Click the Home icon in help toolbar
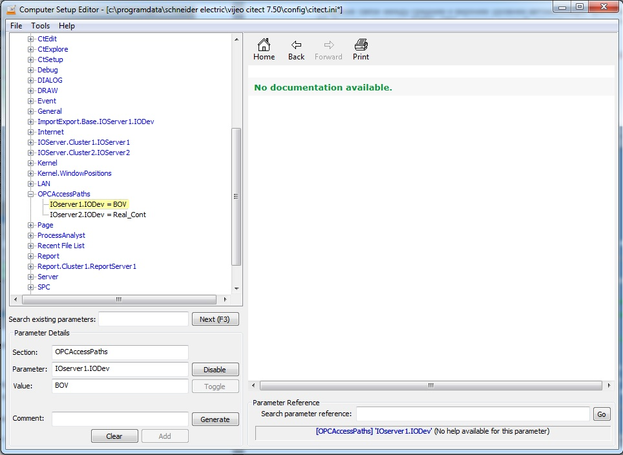 pos(264,49)
